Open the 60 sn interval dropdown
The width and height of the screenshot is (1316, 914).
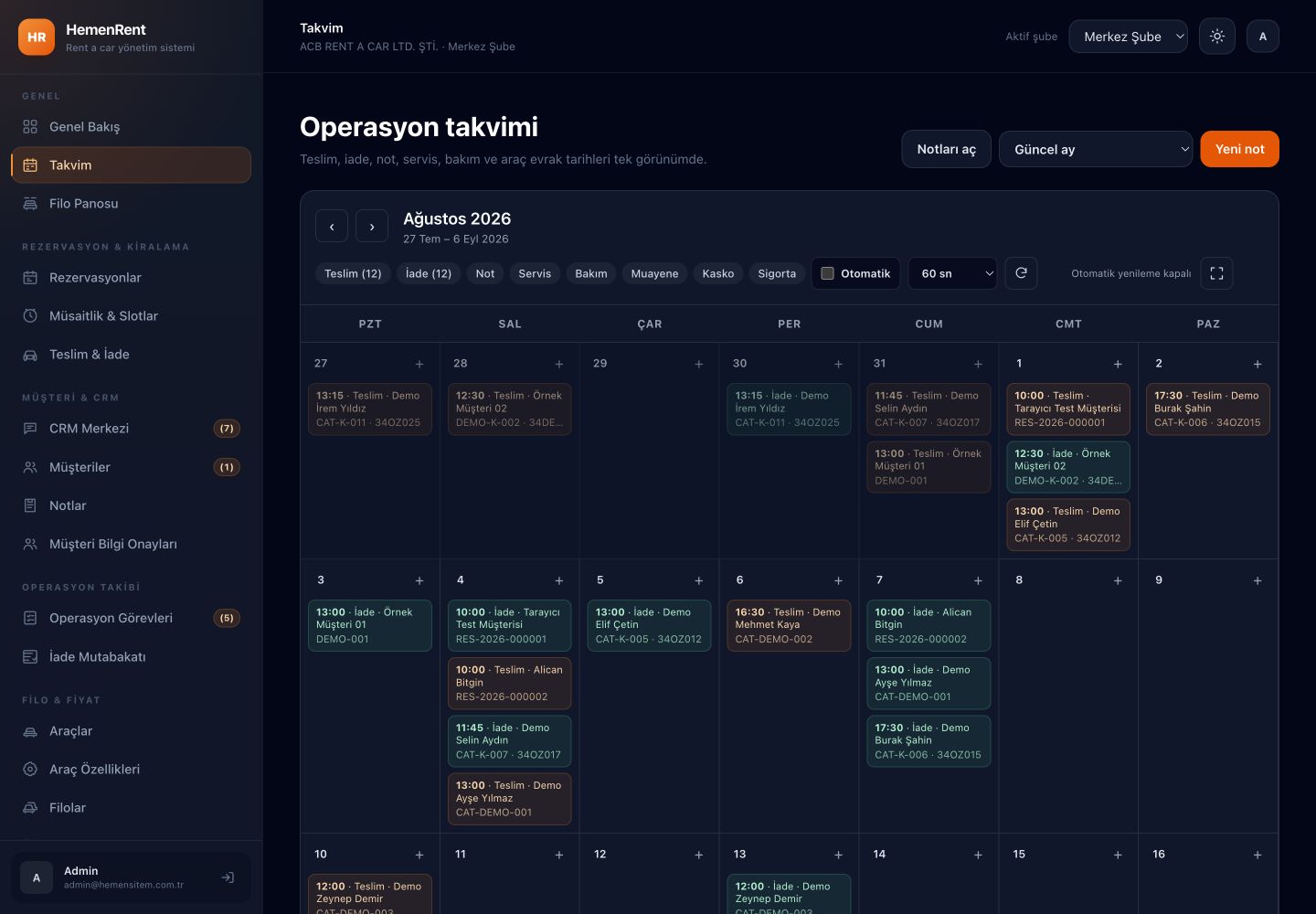(x=952, y=273)
